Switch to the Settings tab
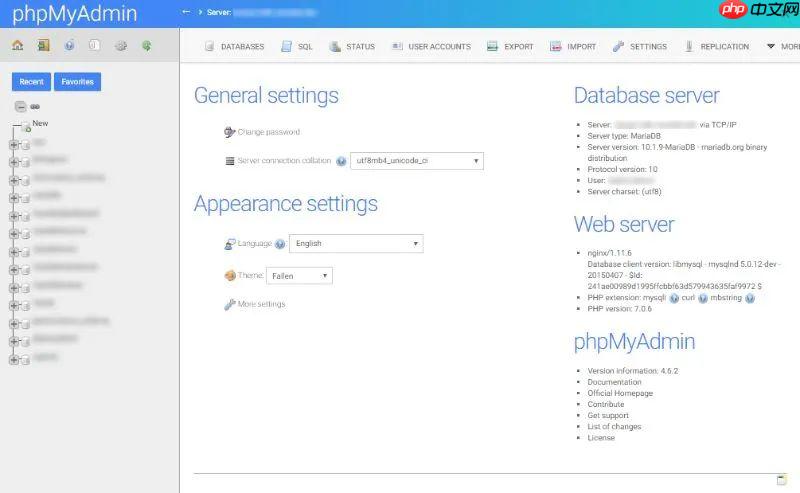Viewport: 800px width, 493px height. 640,46
